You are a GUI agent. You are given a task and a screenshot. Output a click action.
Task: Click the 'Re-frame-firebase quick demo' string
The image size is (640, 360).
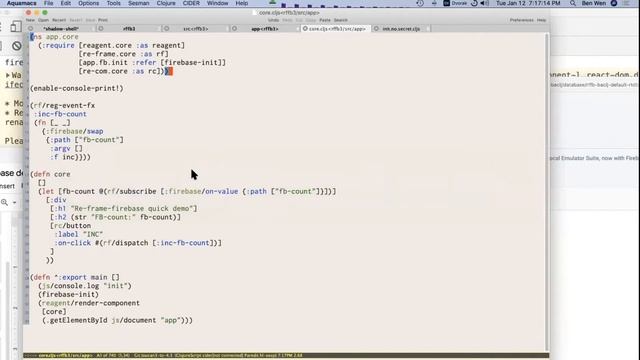133,209
